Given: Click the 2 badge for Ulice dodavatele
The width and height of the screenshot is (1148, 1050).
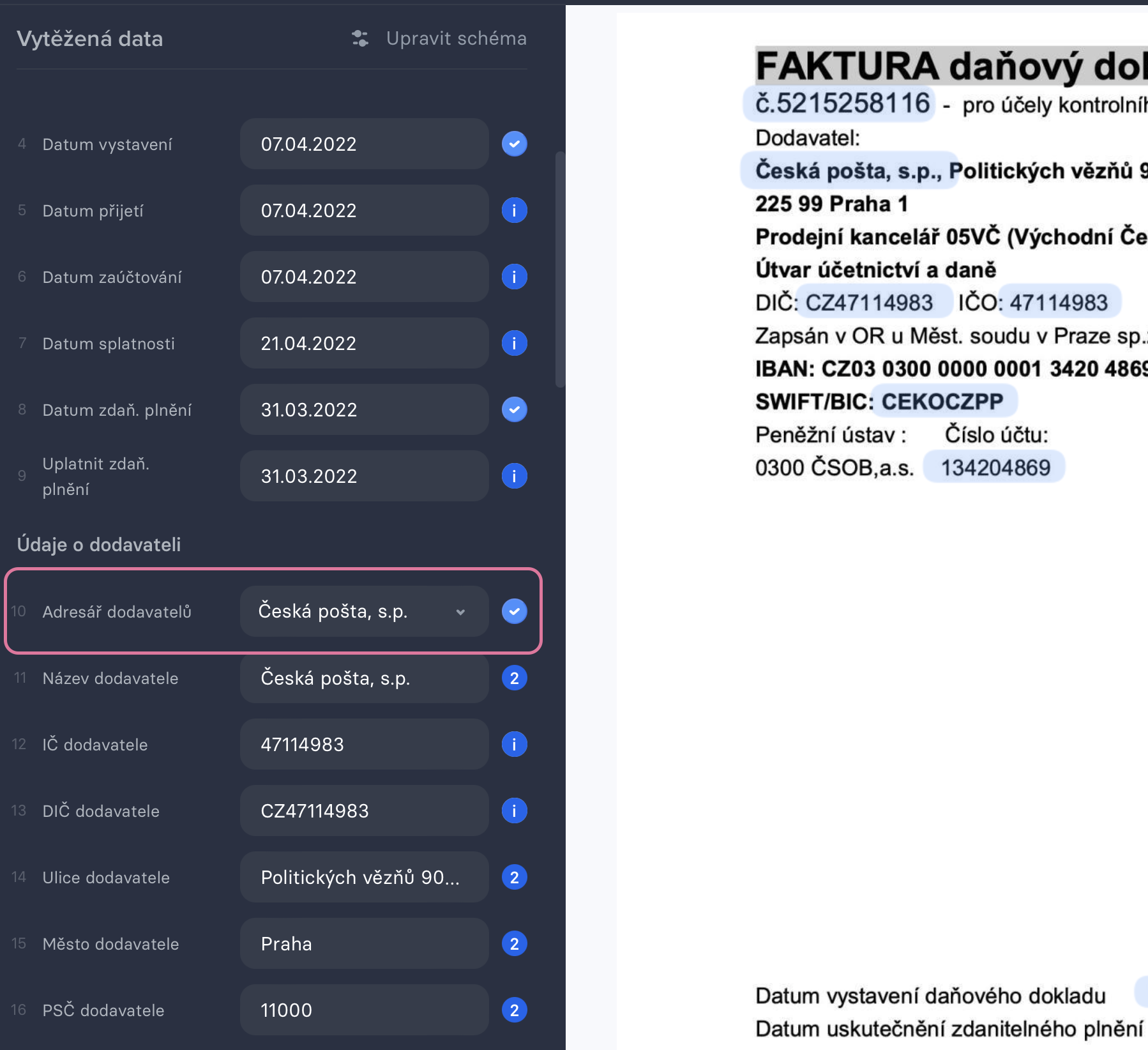Looking at the screenshot, I should click(514, 877).
